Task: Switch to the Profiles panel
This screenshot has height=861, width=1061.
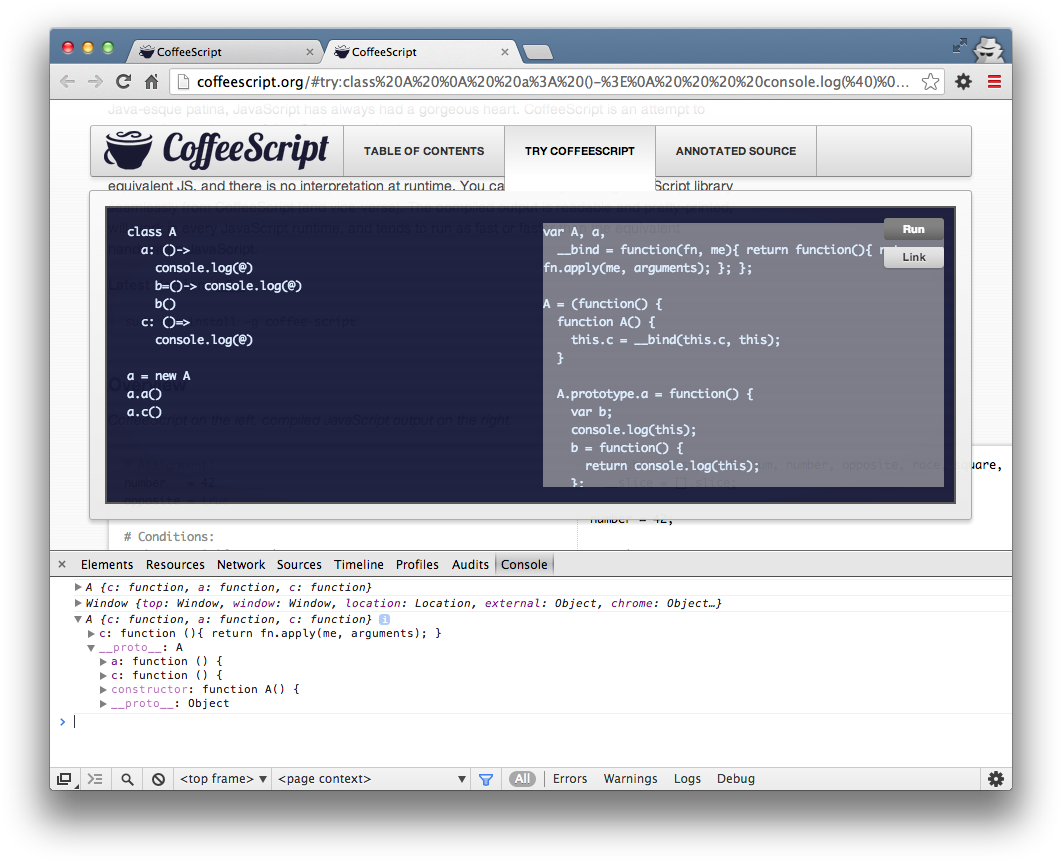Action: [x=417, y=565]
